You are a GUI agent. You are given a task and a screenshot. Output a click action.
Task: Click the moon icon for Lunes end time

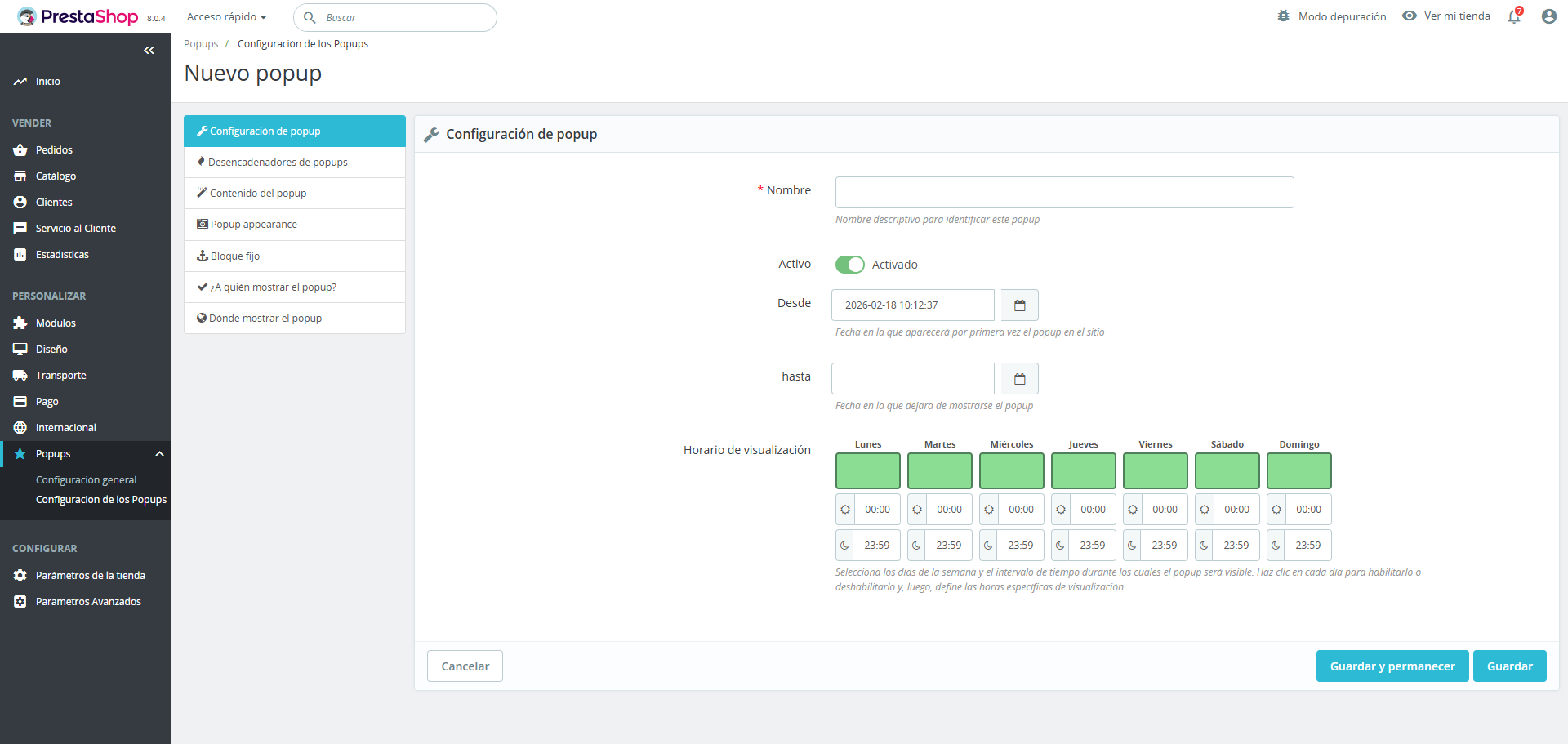coord(845,546)
